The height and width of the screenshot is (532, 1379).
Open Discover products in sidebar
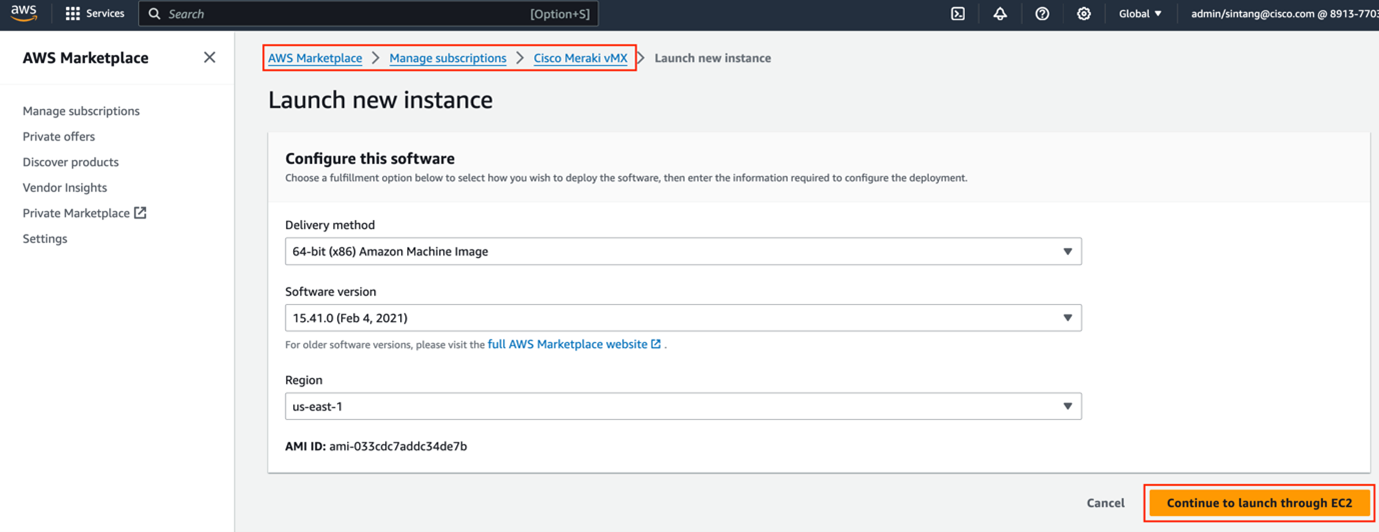click(70, 162)
